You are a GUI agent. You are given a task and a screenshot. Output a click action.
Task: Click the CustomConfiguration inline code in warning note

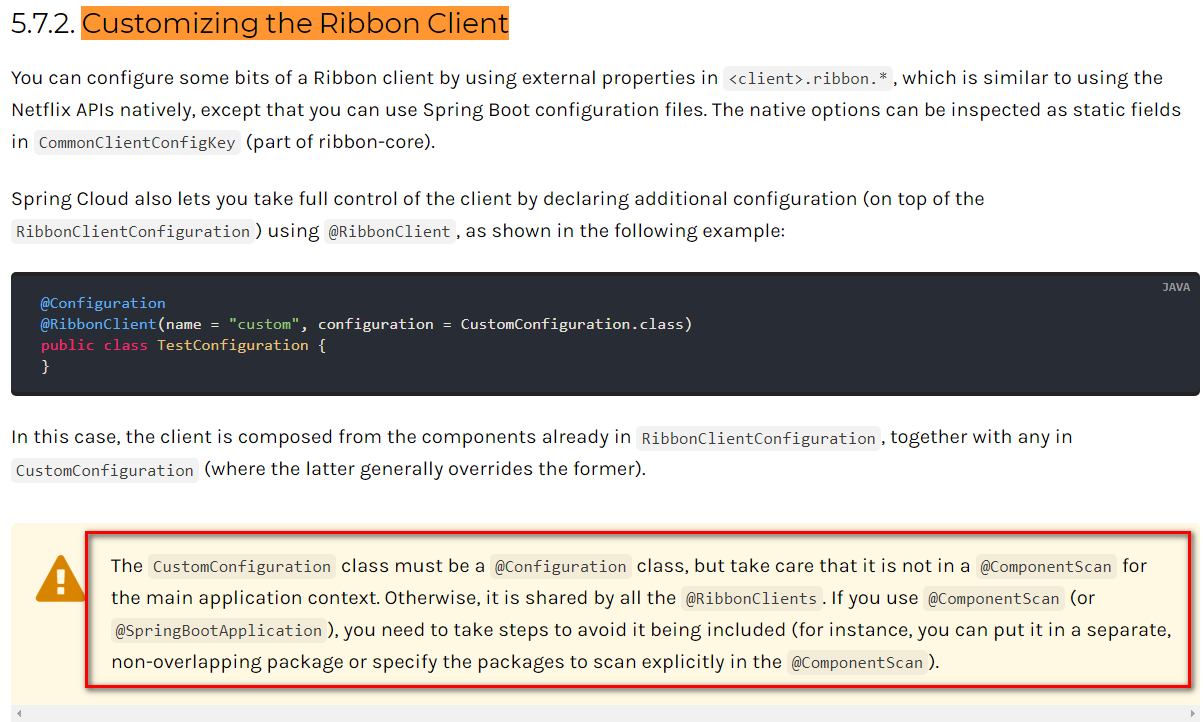tap(241, 567)
